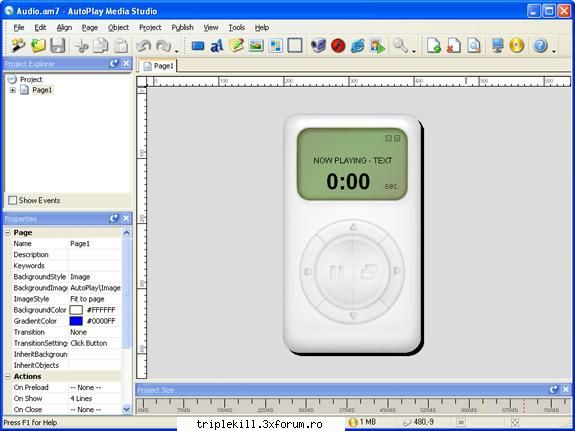Click the Zoom magnifier icon
575x431 pixels.
tap(400, 46)
